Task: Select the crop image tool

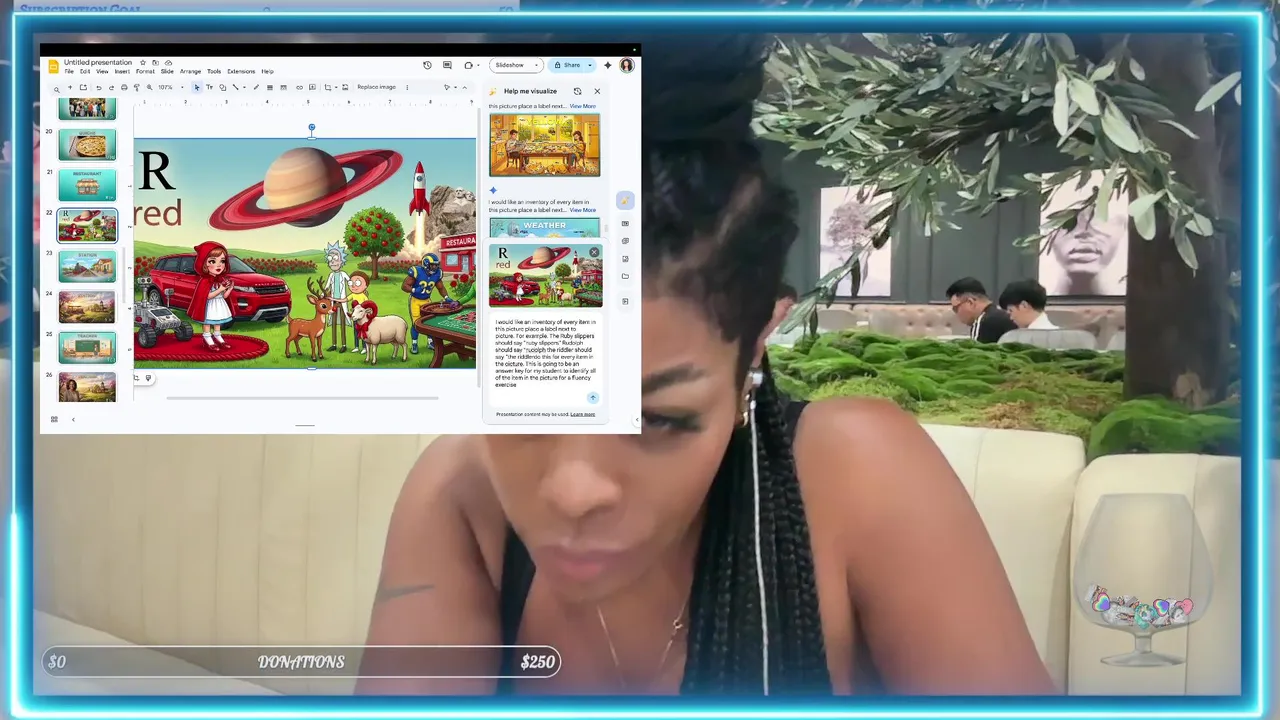Action: (x=327, y=87)
